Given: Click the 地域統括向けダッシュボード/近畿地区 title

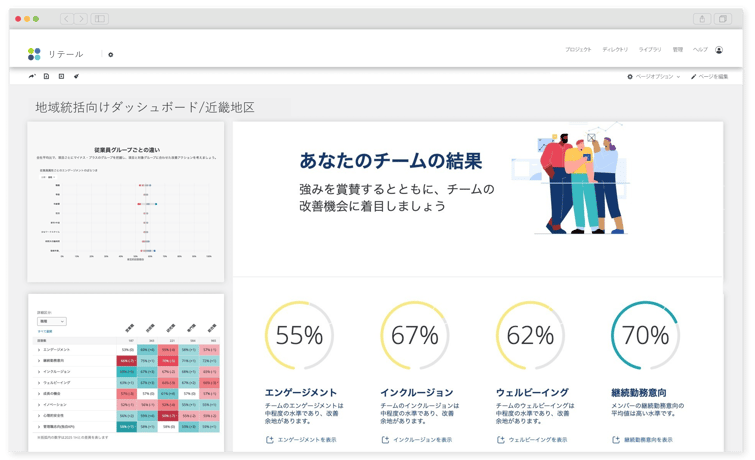Looking at the screenshot, I should [145, 107].
